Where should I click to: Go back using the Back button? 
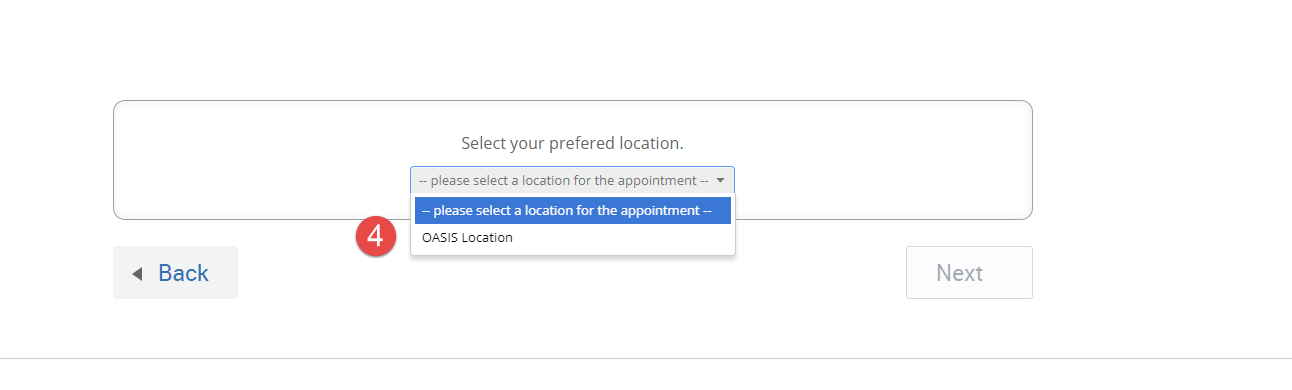[x=175, y=273]
